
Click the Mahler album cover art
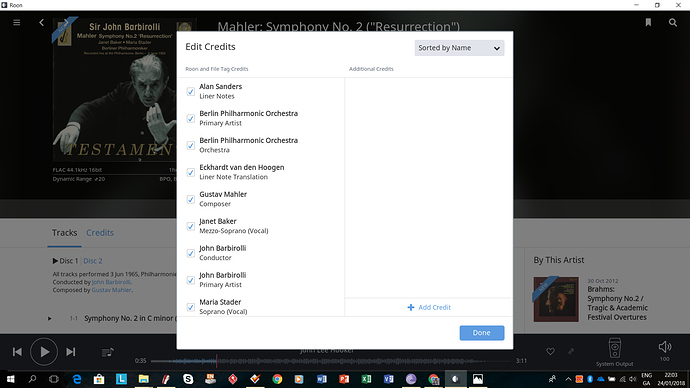(x=114, y=90)
